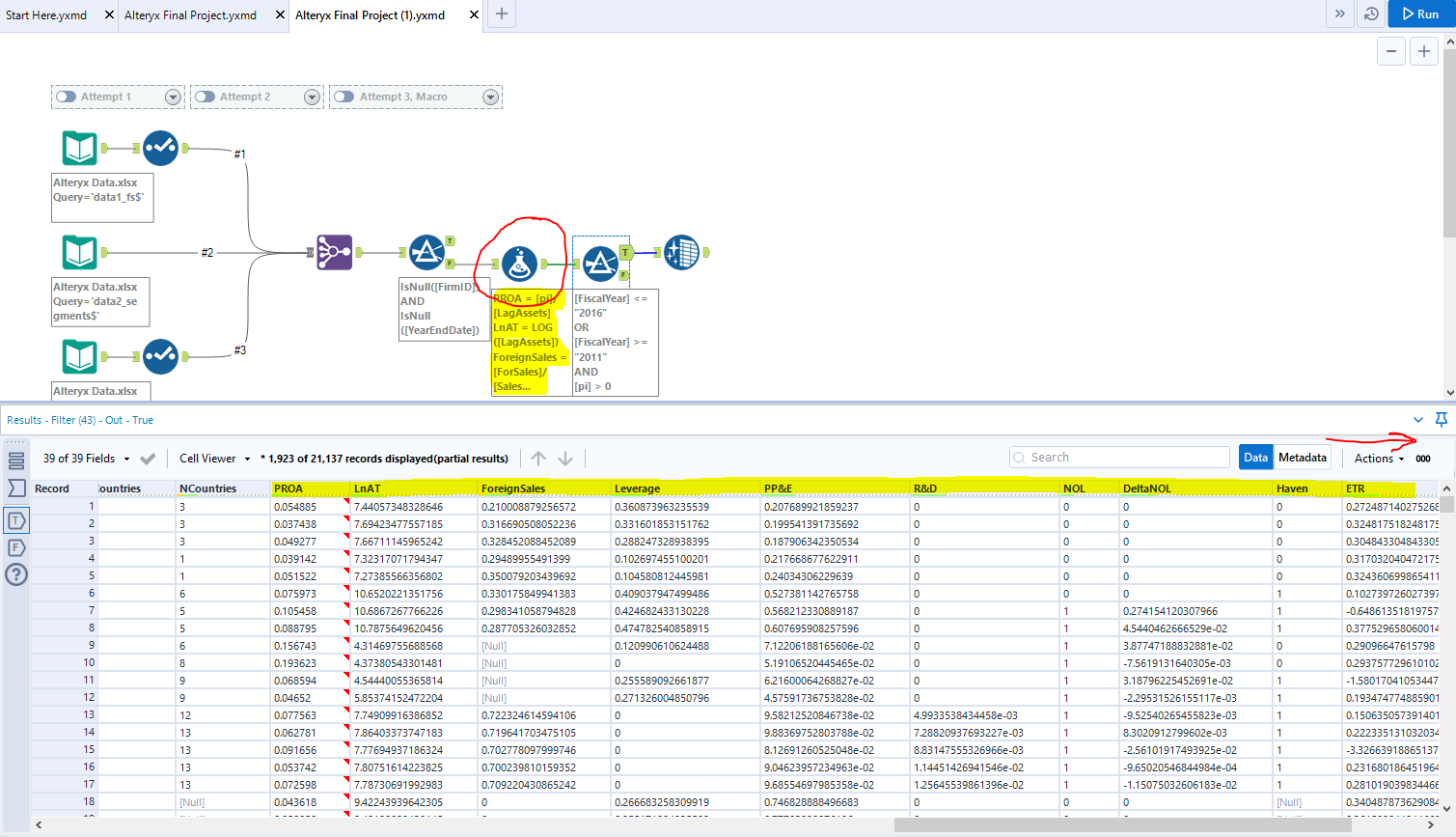The image size is (1456, 837).
Task: Open the workflow run history icon
Action: click(1371, 14)
